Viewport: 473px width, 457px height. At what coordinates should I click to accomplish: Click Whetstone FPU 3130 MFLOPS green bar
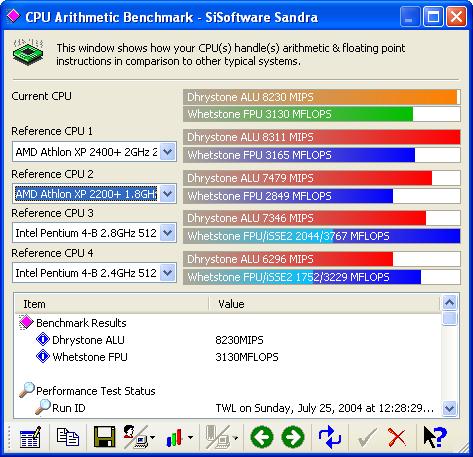click(x=322, y=114)
